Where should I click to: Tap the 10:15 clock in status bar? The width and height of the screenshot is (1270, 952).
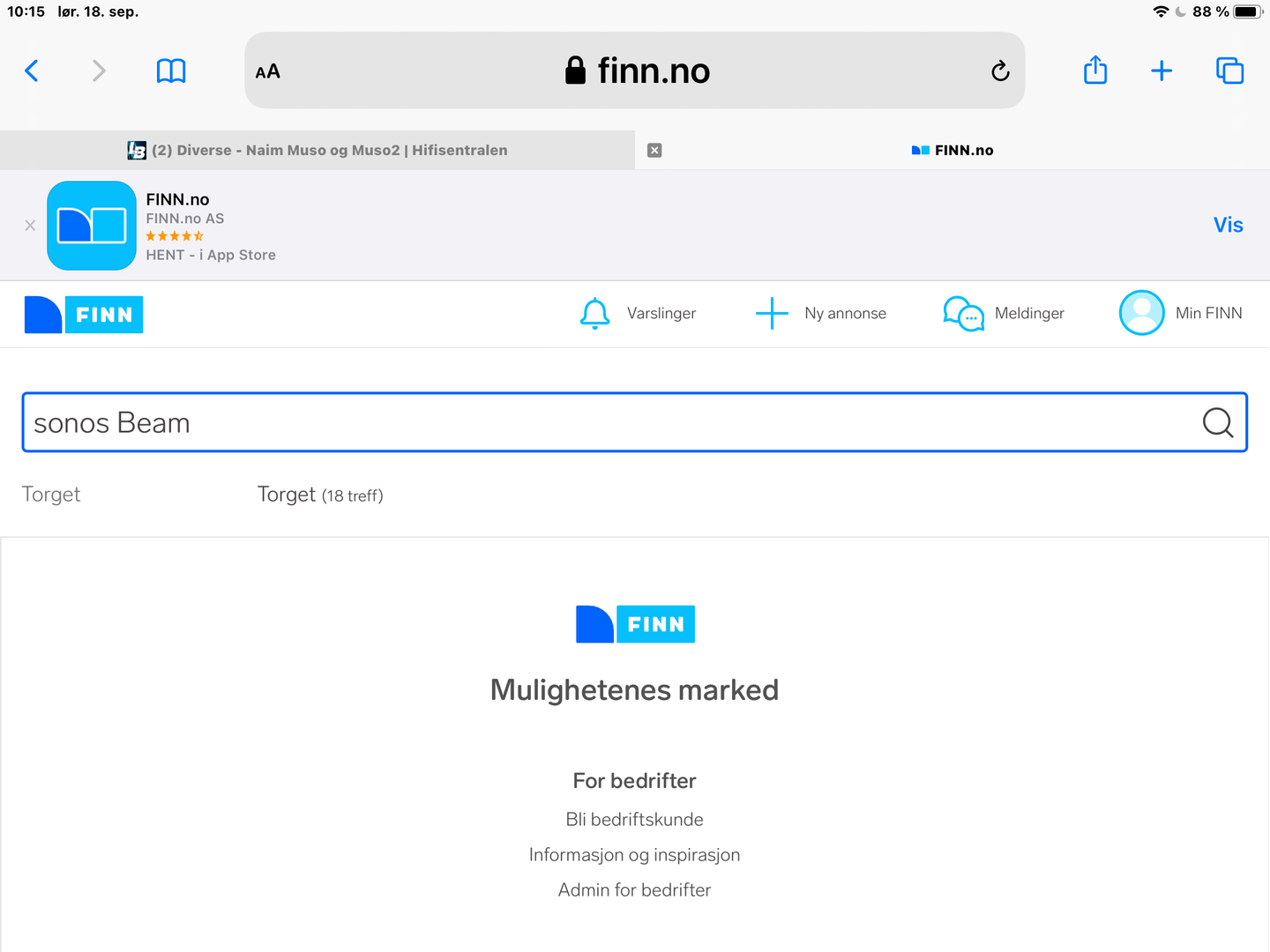click(26, 11)
